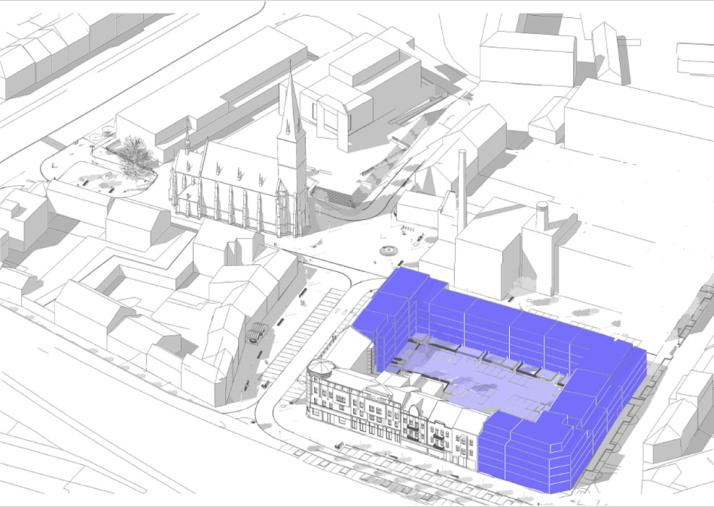Select the building at the top-right edge

(x=695, y=58)
